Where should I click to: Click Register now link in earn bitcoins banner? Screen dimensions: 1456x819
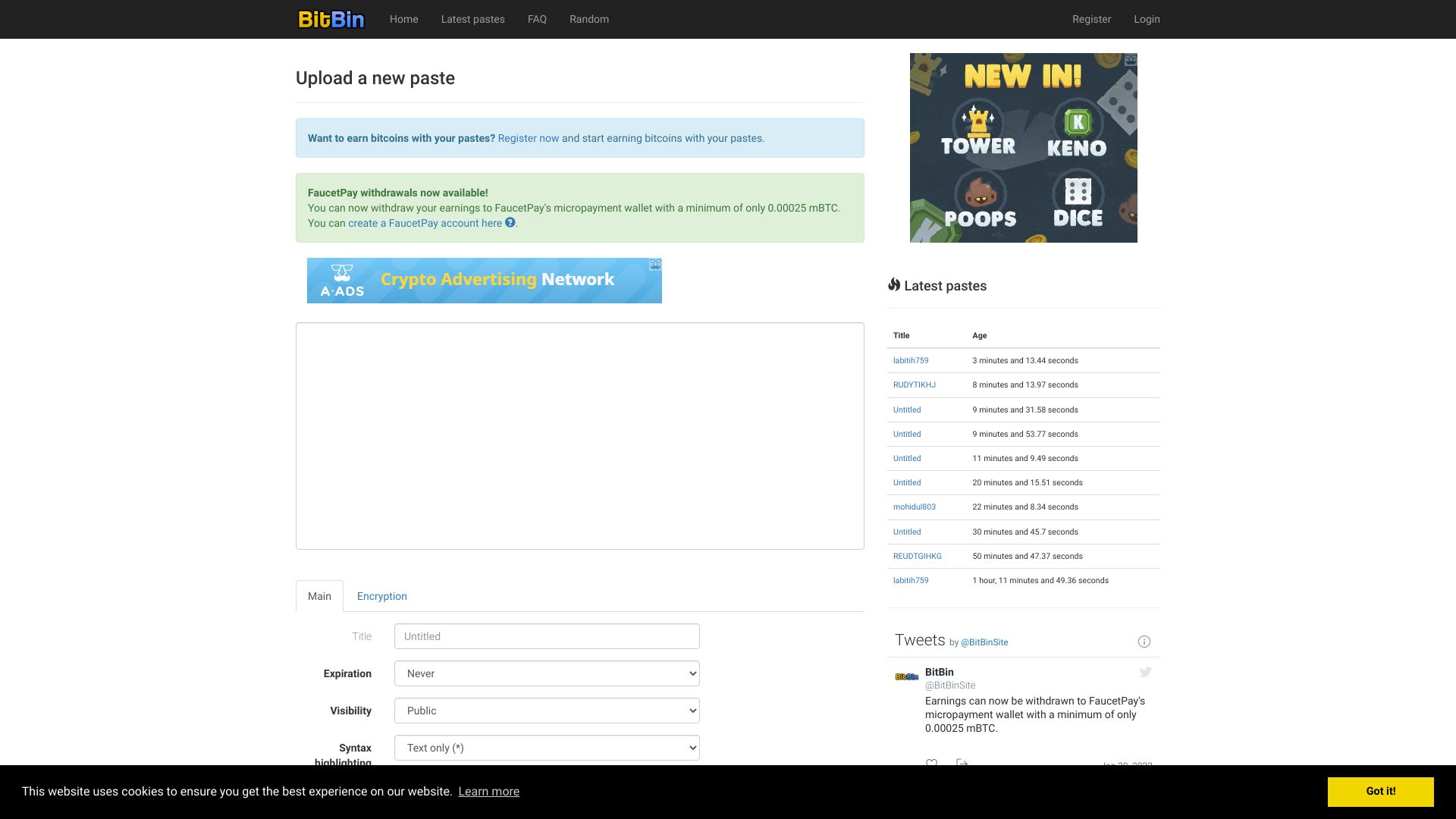pos(528,138)
